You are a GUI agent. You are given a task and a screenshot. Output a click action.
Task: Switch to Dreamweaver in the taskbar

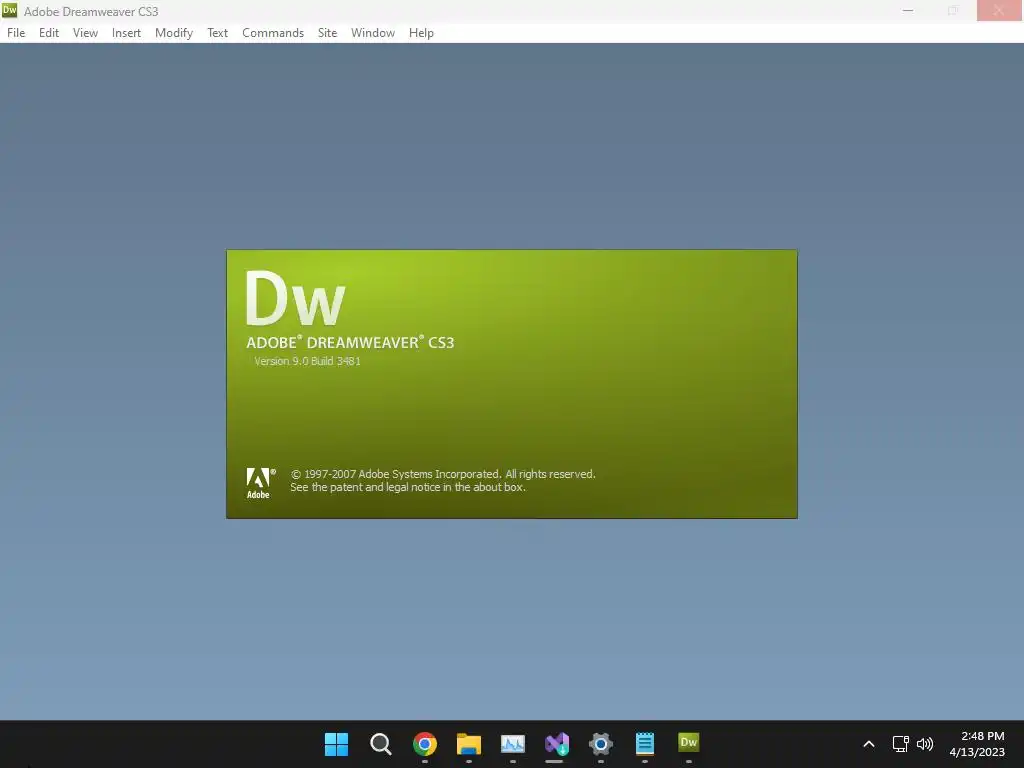(x=689, y=743)
